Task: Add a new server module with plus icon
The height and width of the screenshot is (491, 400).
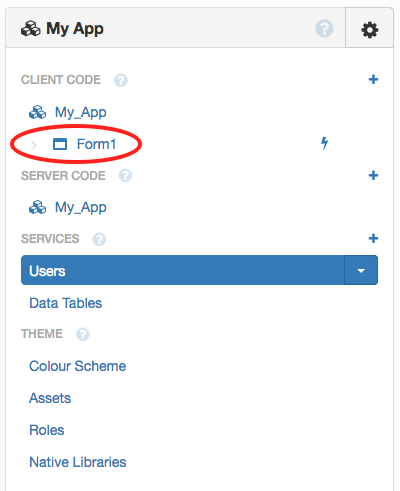Action: [373, 175]
